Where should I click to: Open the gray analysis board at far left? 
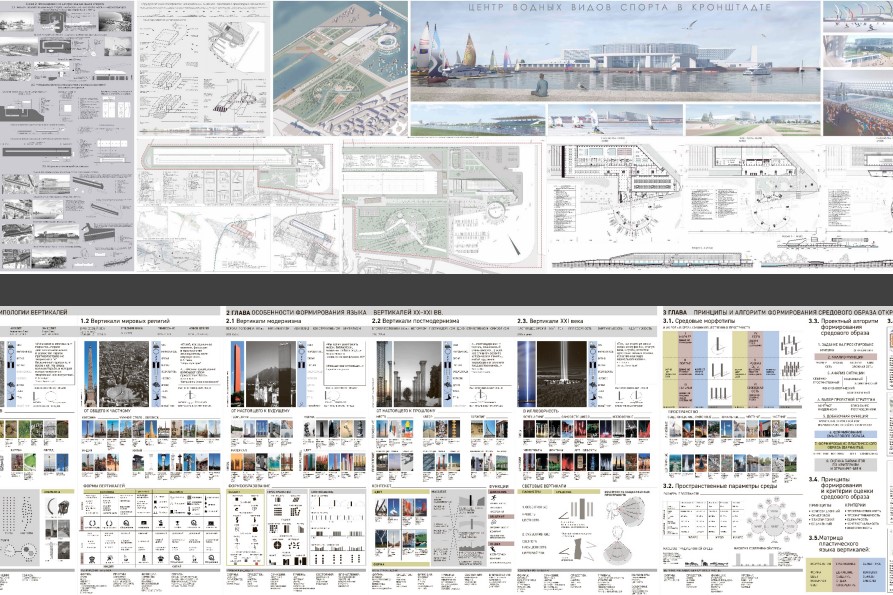point(66,135)
